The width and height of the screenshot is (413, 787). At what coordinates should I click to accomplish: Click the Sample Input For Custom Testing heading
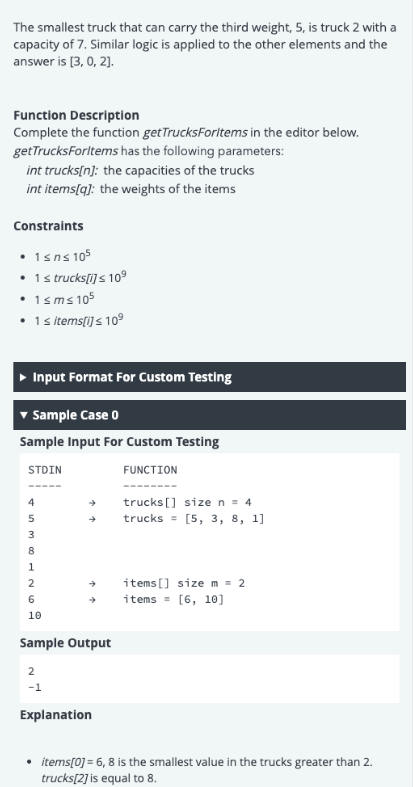pos(119,442)
